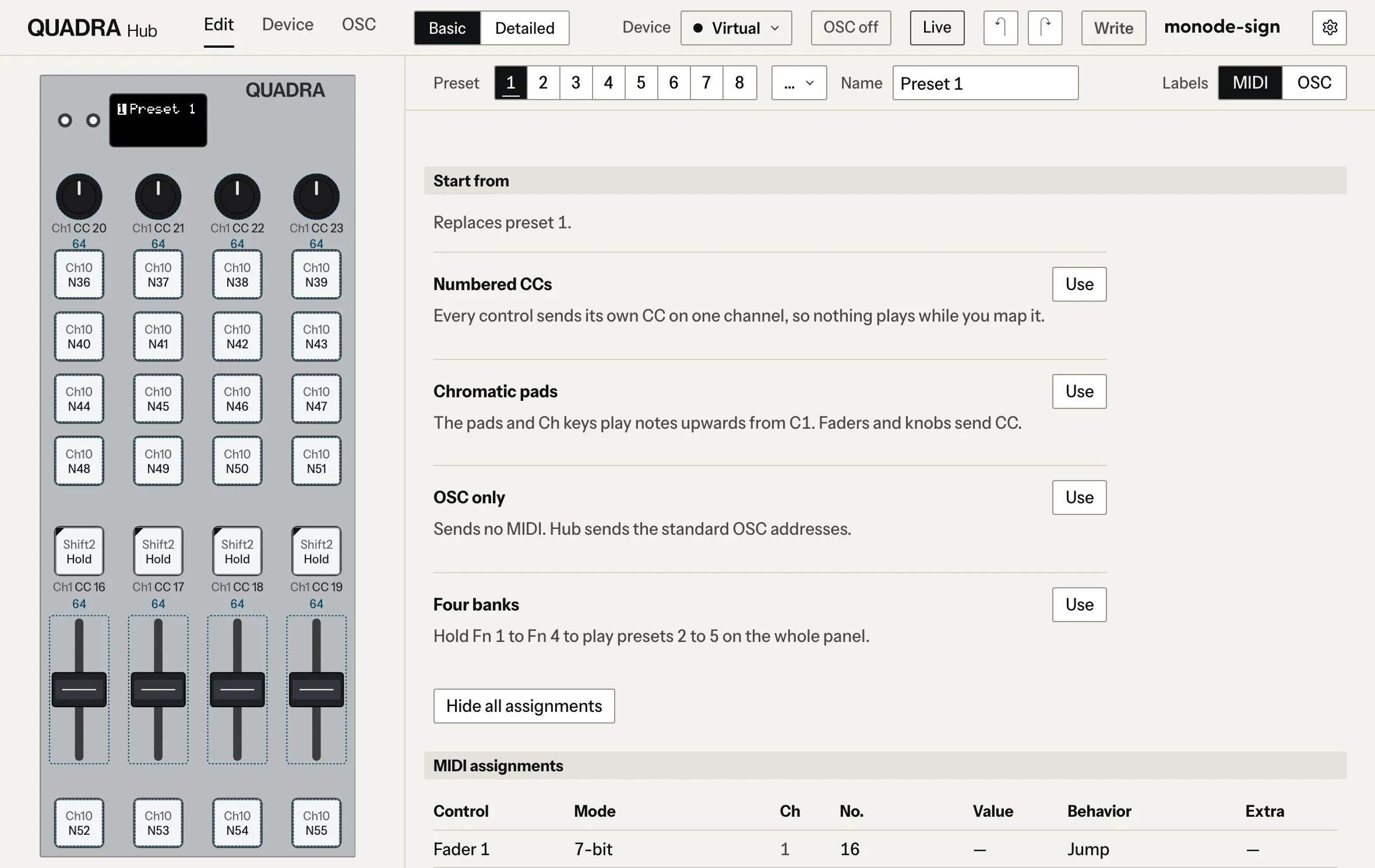
Task: Use the Numbered CCs template
Action: (1079, 284)
